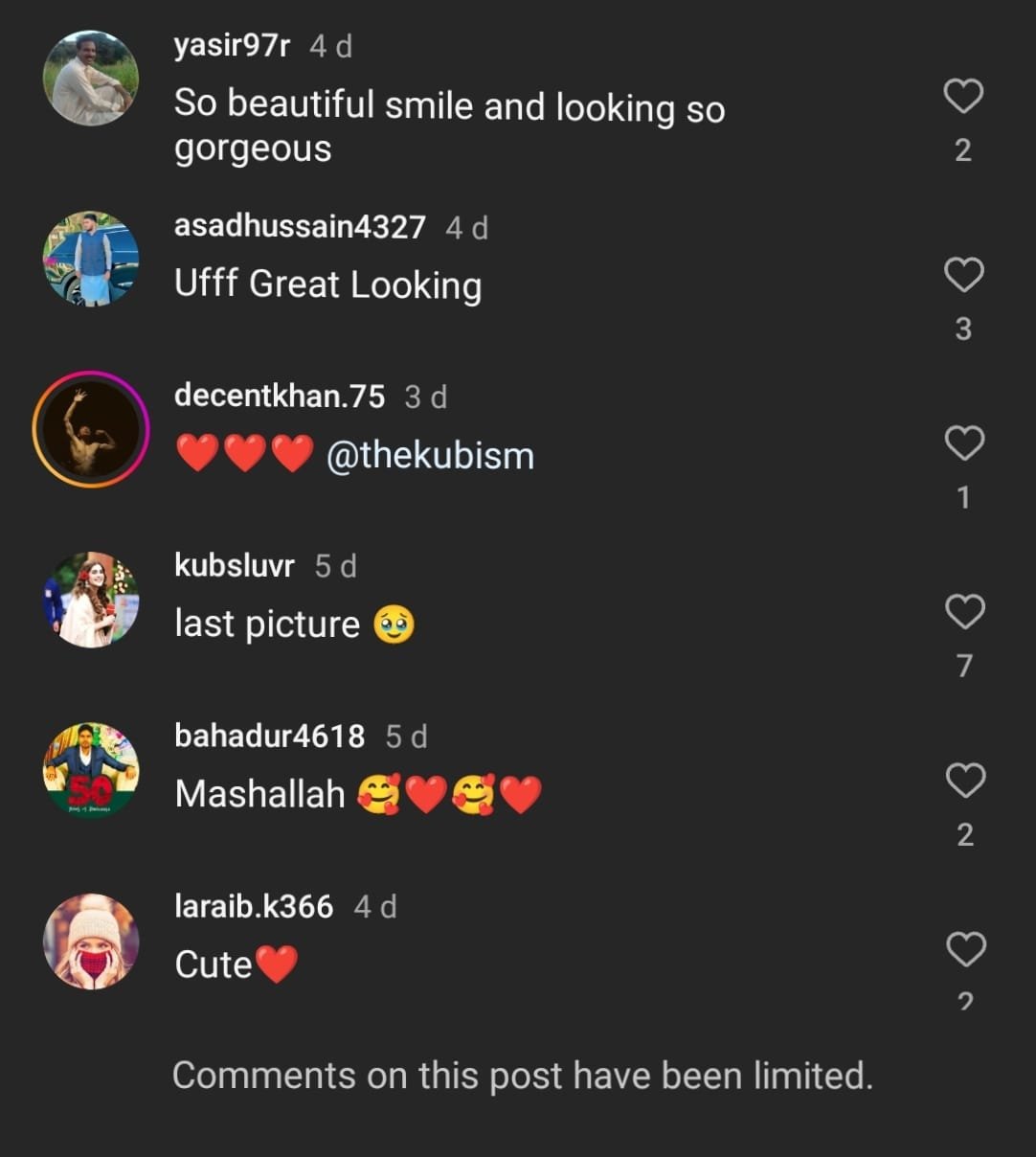Open the @thekubism mention link
1036x1157 pixels.
(430, 456)
